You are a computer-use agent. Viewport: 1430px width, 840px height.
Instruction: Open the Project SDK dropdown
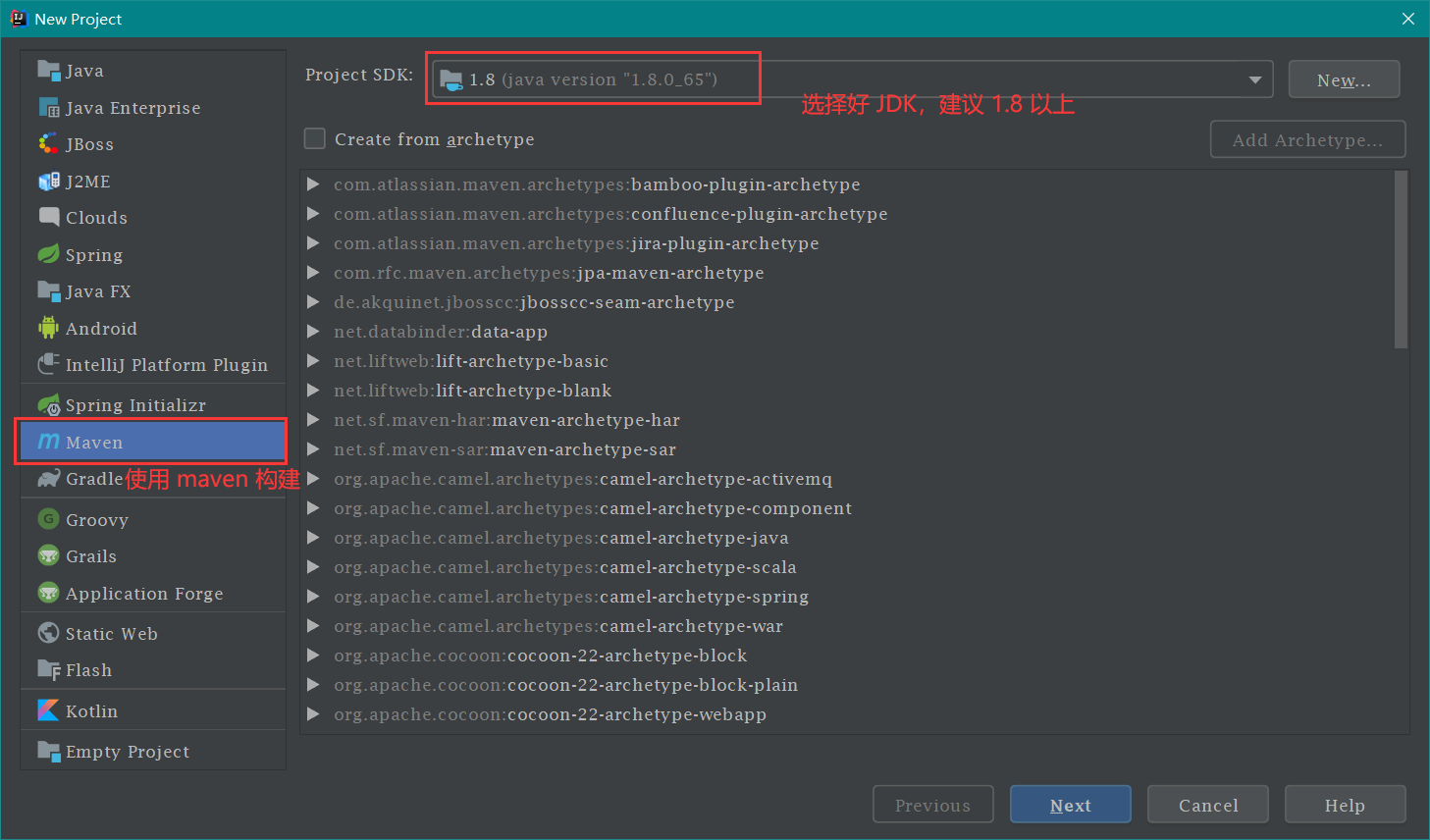(1254, 79)
